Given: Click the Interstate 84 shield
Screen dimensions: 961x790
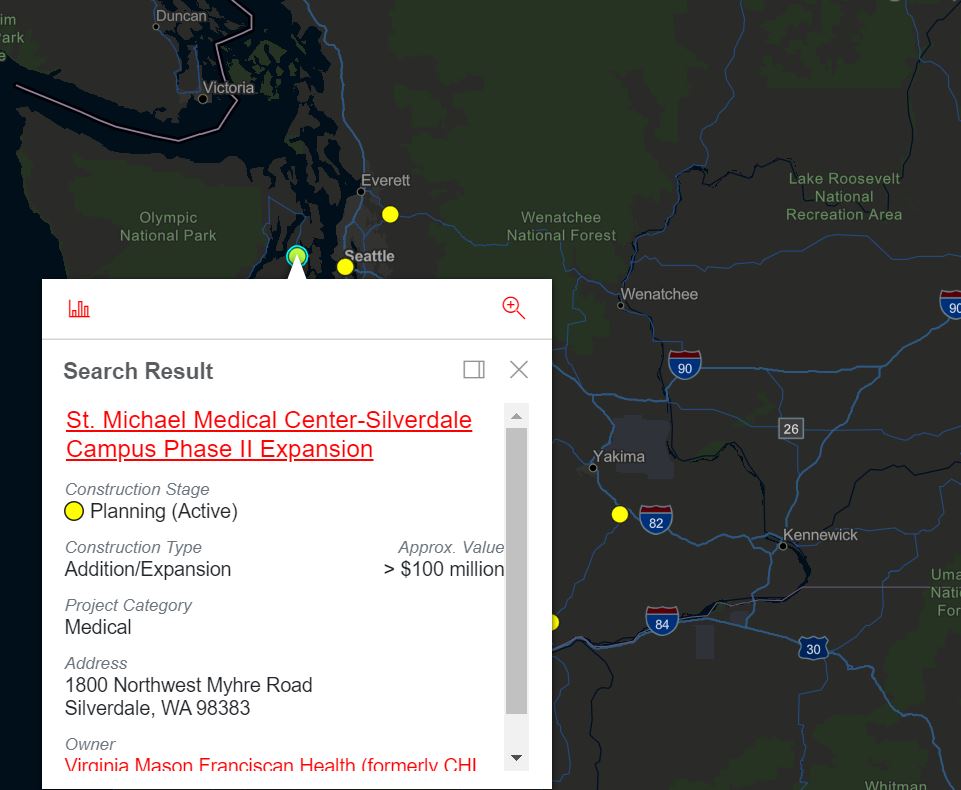Looking at the screenshot, I should click(662, 621).
